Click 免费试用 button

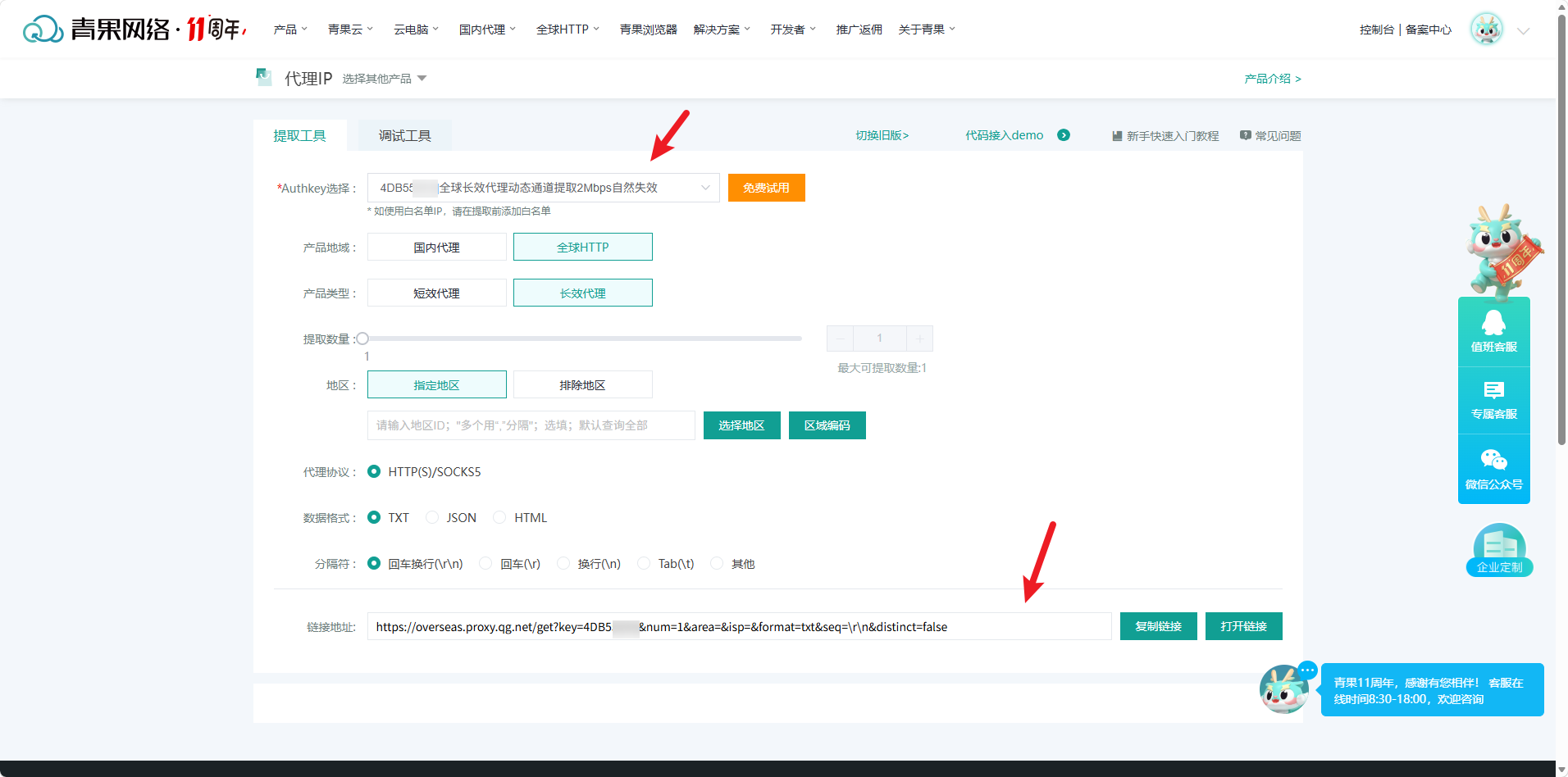(x=767, y=188)
